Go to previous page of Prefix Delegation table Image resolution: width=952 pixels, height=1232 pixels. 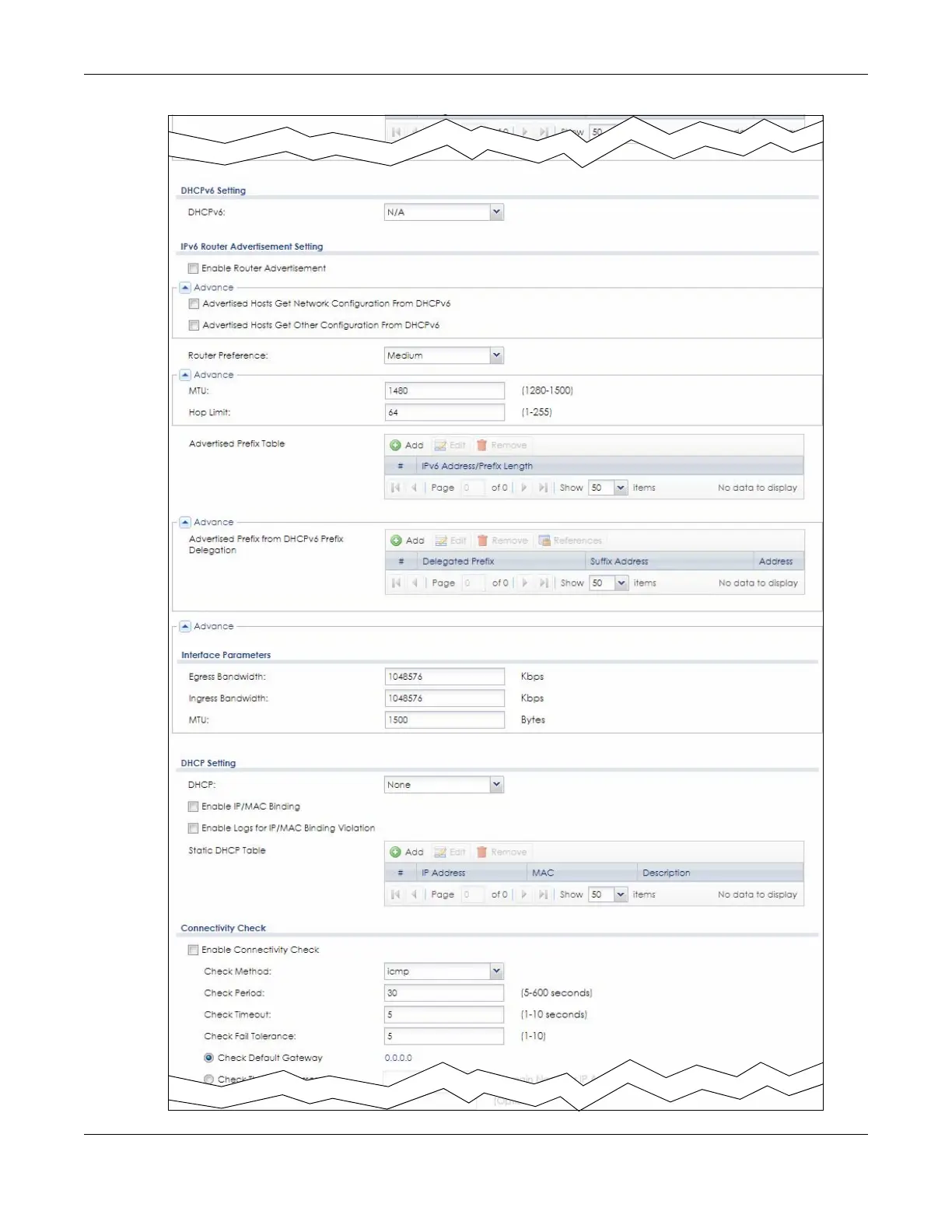pos(415,583)
